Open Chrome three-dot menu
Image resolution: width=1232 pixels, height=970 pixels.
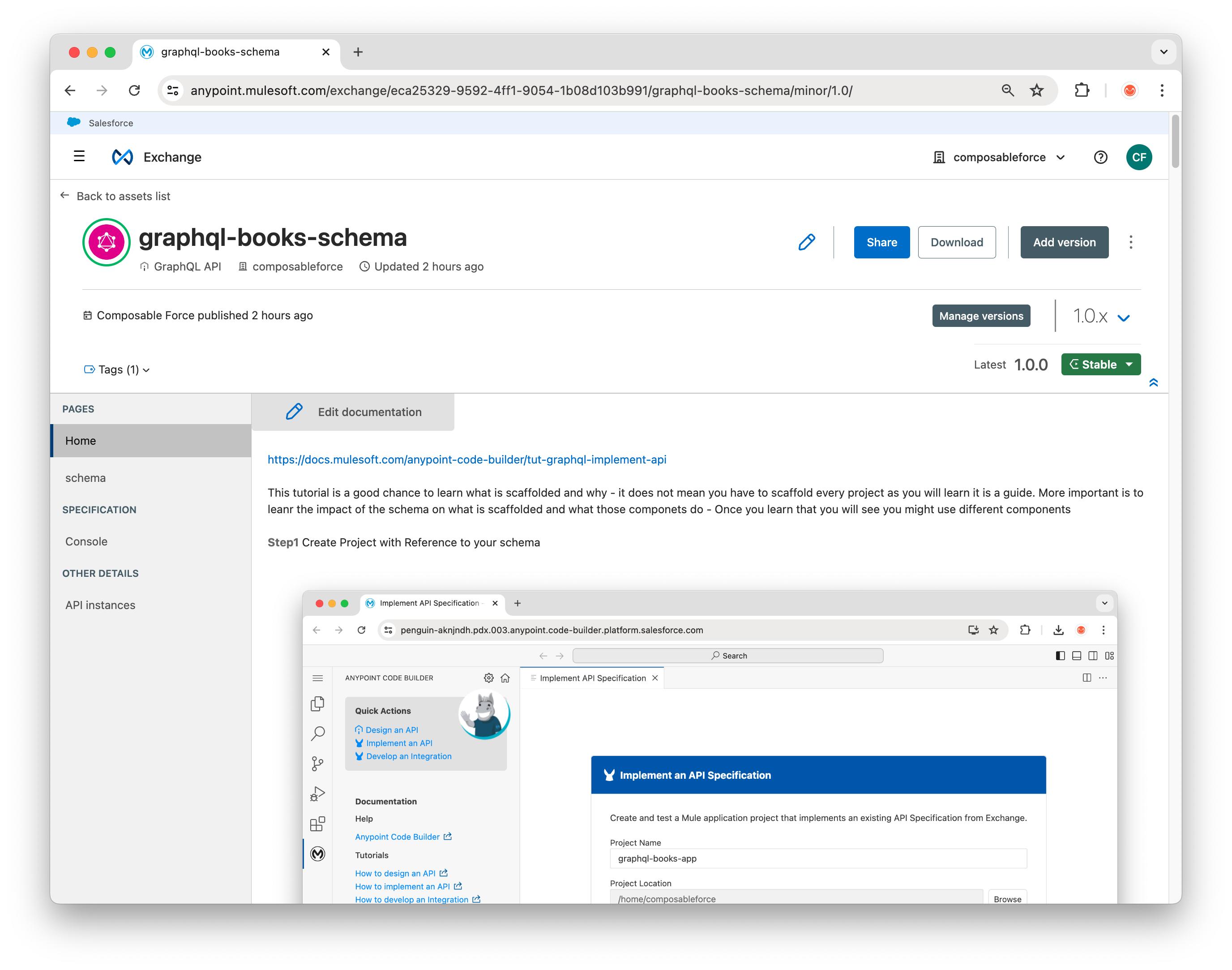(1162, 90)
